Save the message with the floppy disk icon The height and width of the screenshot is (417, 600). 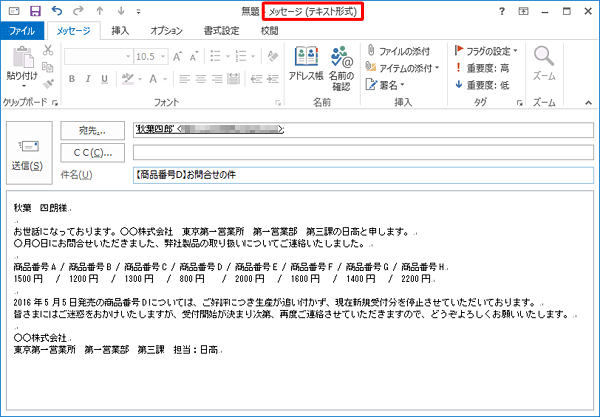point(35,11)
